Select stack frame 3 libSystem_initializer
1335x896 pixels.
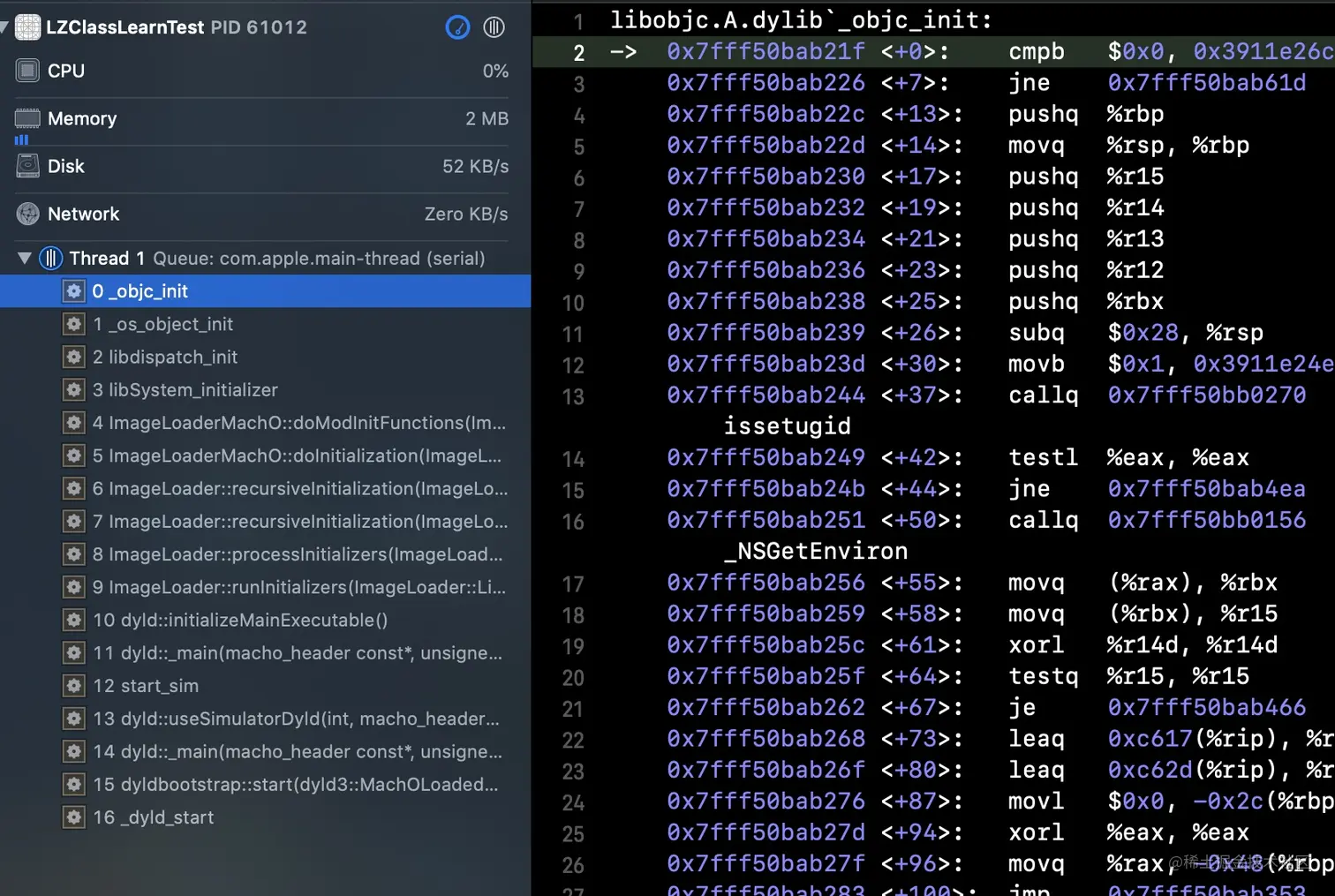(265, 389)
